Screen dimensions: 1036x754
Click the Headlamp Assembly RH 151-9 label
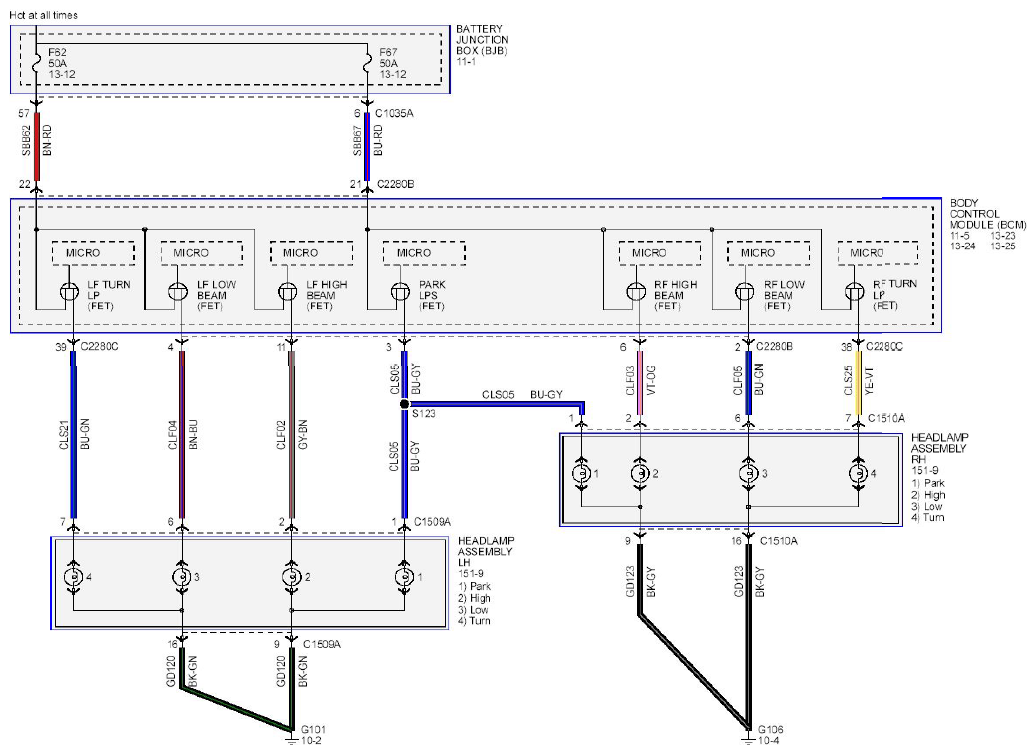(x=938, y=453)
